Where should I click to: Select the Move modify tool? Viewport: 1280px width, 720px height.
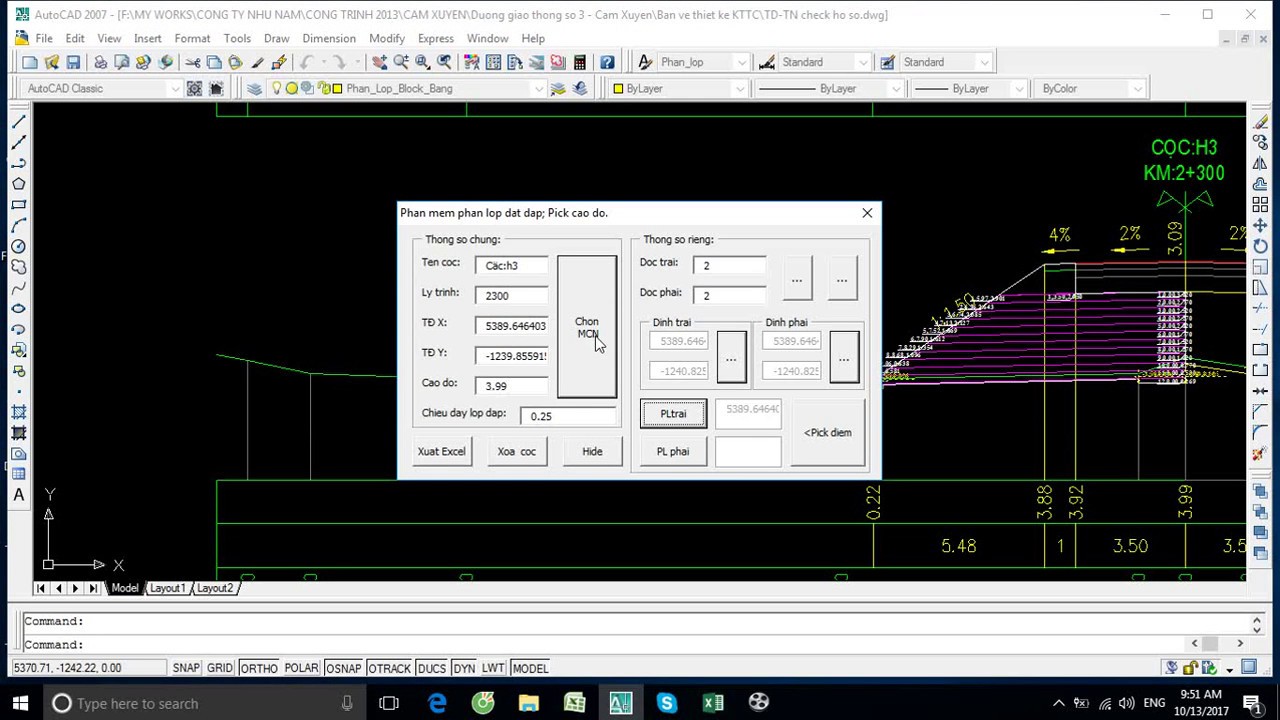(x=1261, y=226)
